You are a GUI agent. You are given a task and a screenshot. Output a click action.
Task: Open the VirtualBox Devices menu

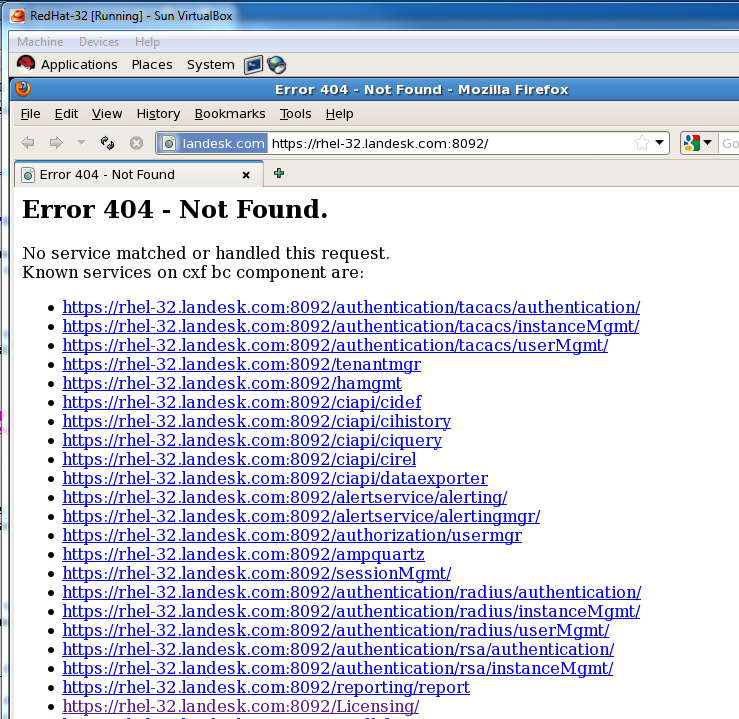coord(99,42)
